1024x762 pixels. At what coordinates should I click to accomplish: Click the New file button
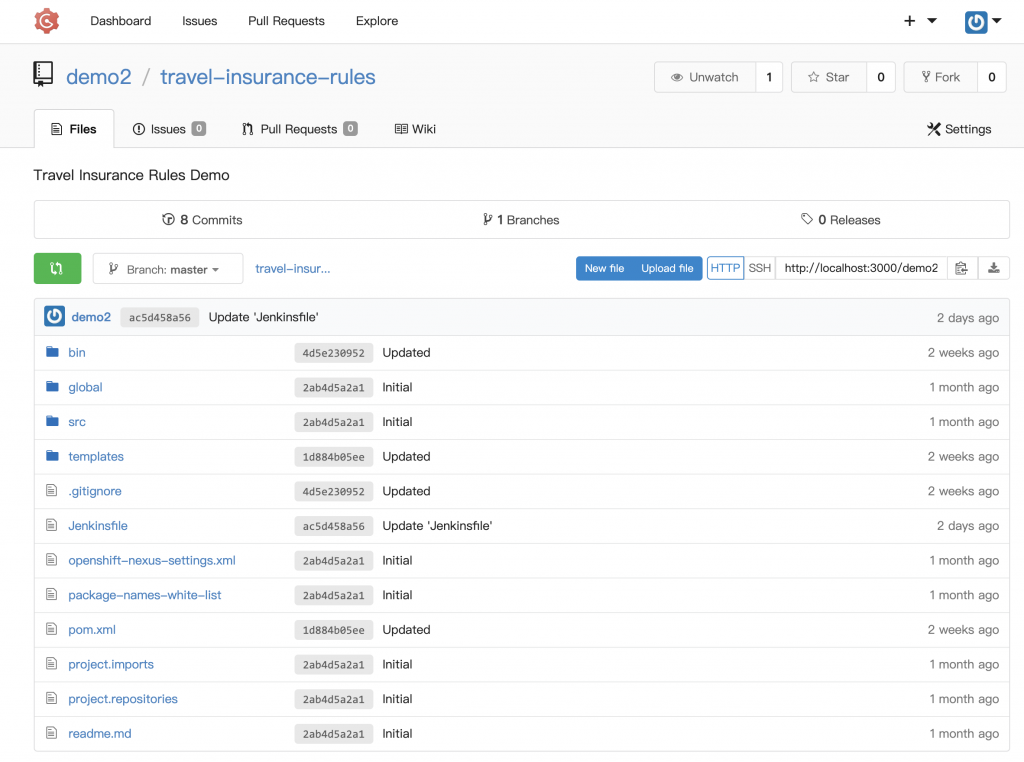coord(604,268)
